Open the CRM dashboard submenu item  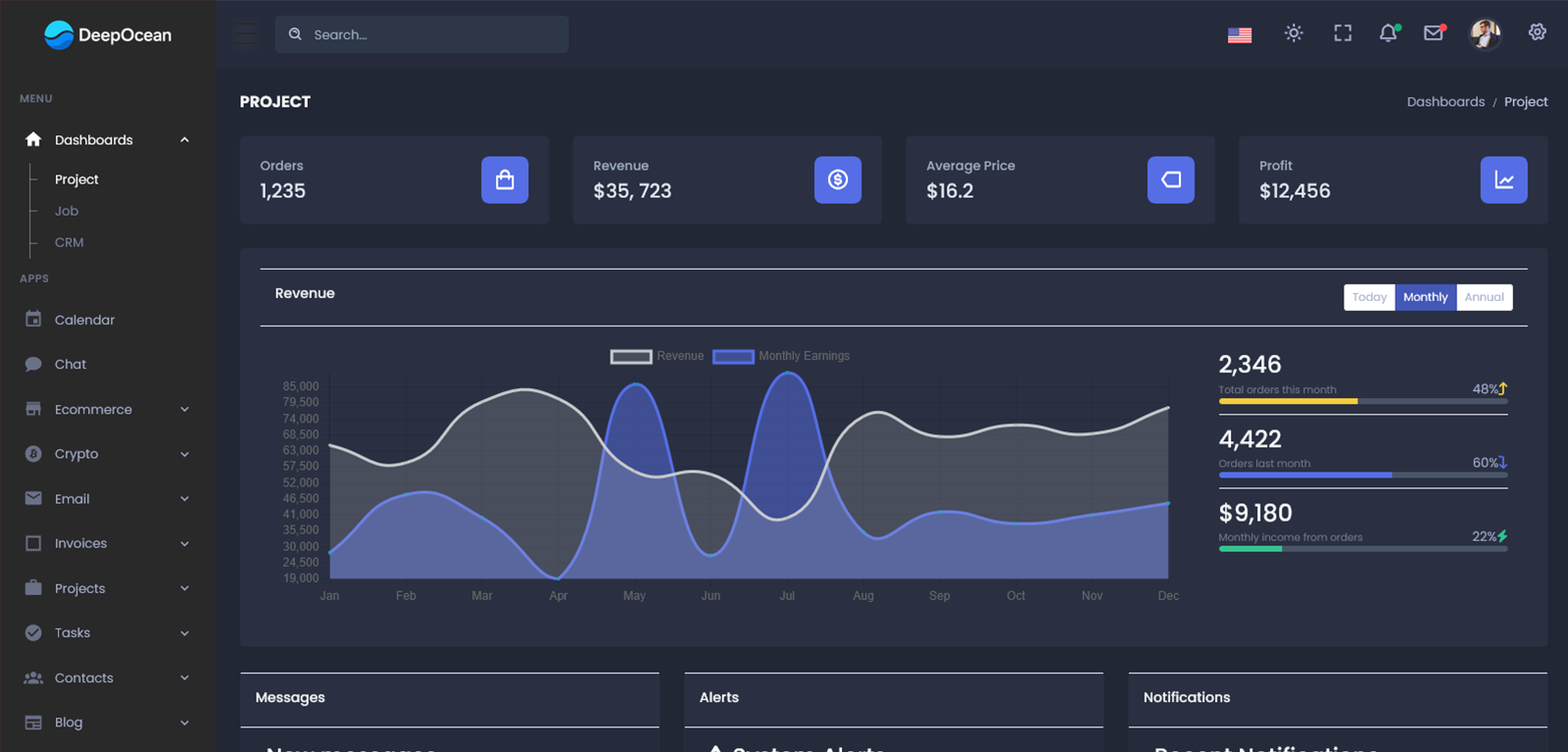click(69, 242)
